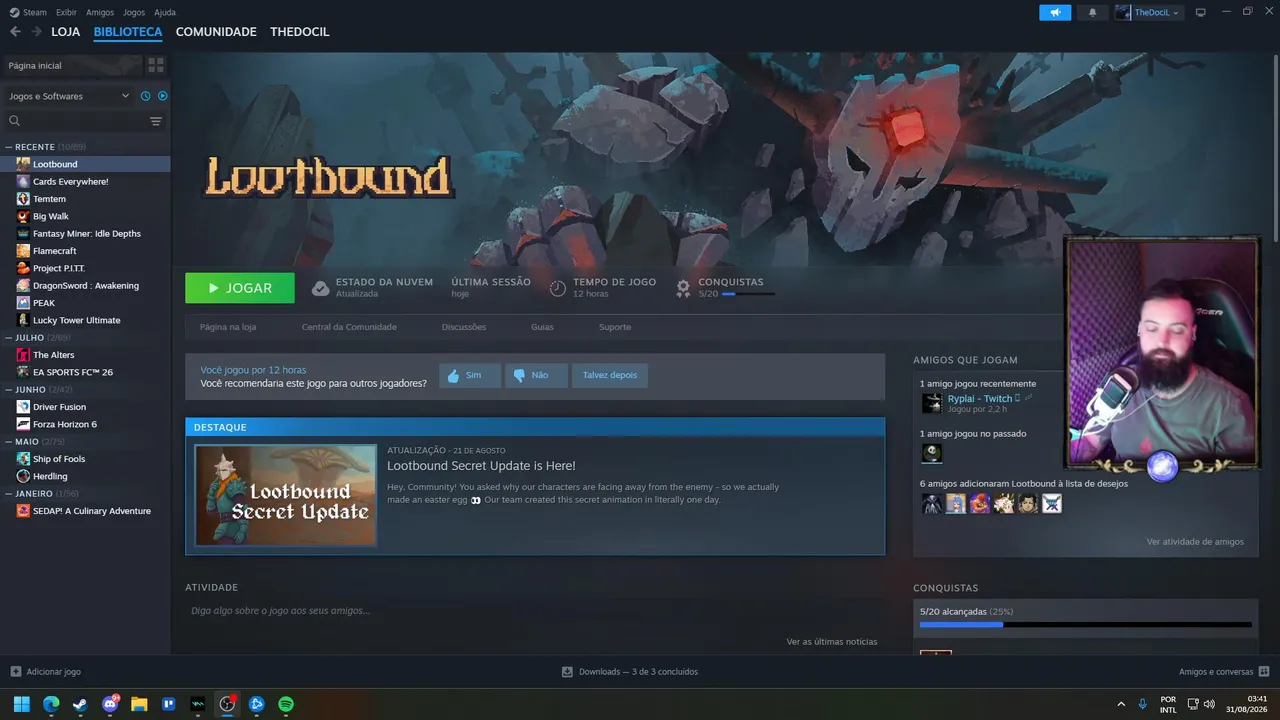Open Central da Comunidade tab

[349, 327]
